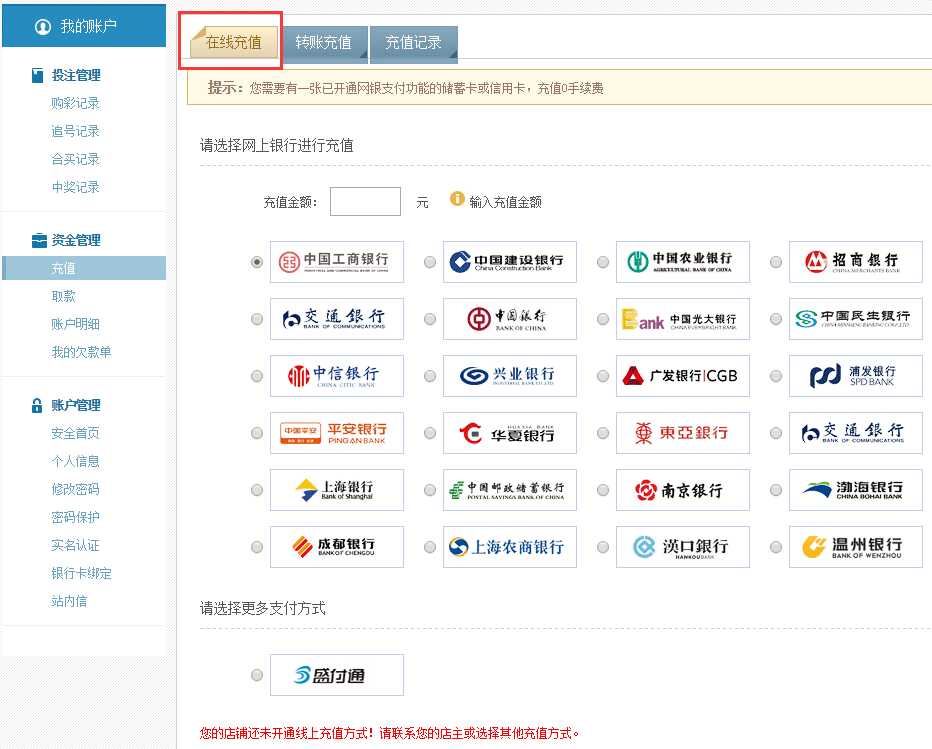
Task: Select the 盛付通 radio button
Action: point(257,675)
